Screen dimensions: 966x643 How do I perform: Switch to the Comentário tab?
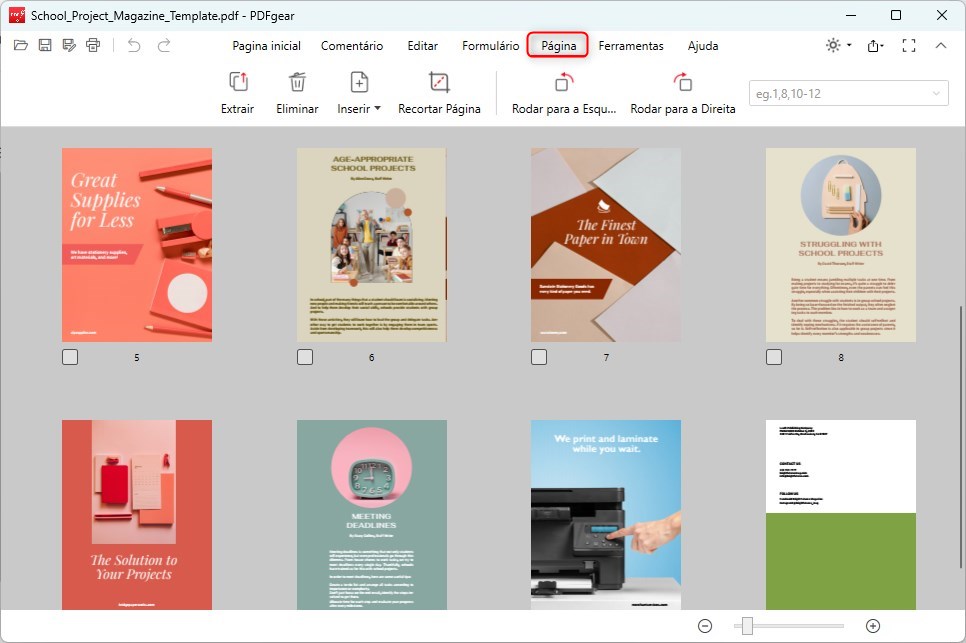point(351,46)
